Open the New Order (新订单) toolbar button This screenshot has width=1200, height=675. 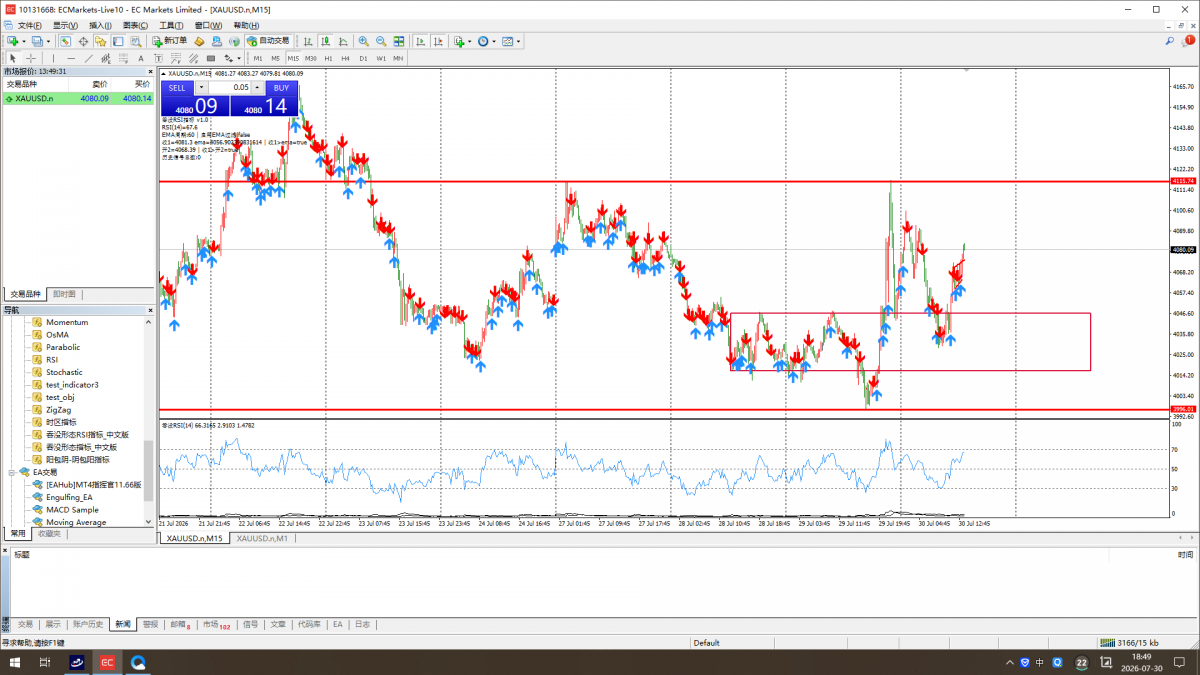(x=169, y=41)
